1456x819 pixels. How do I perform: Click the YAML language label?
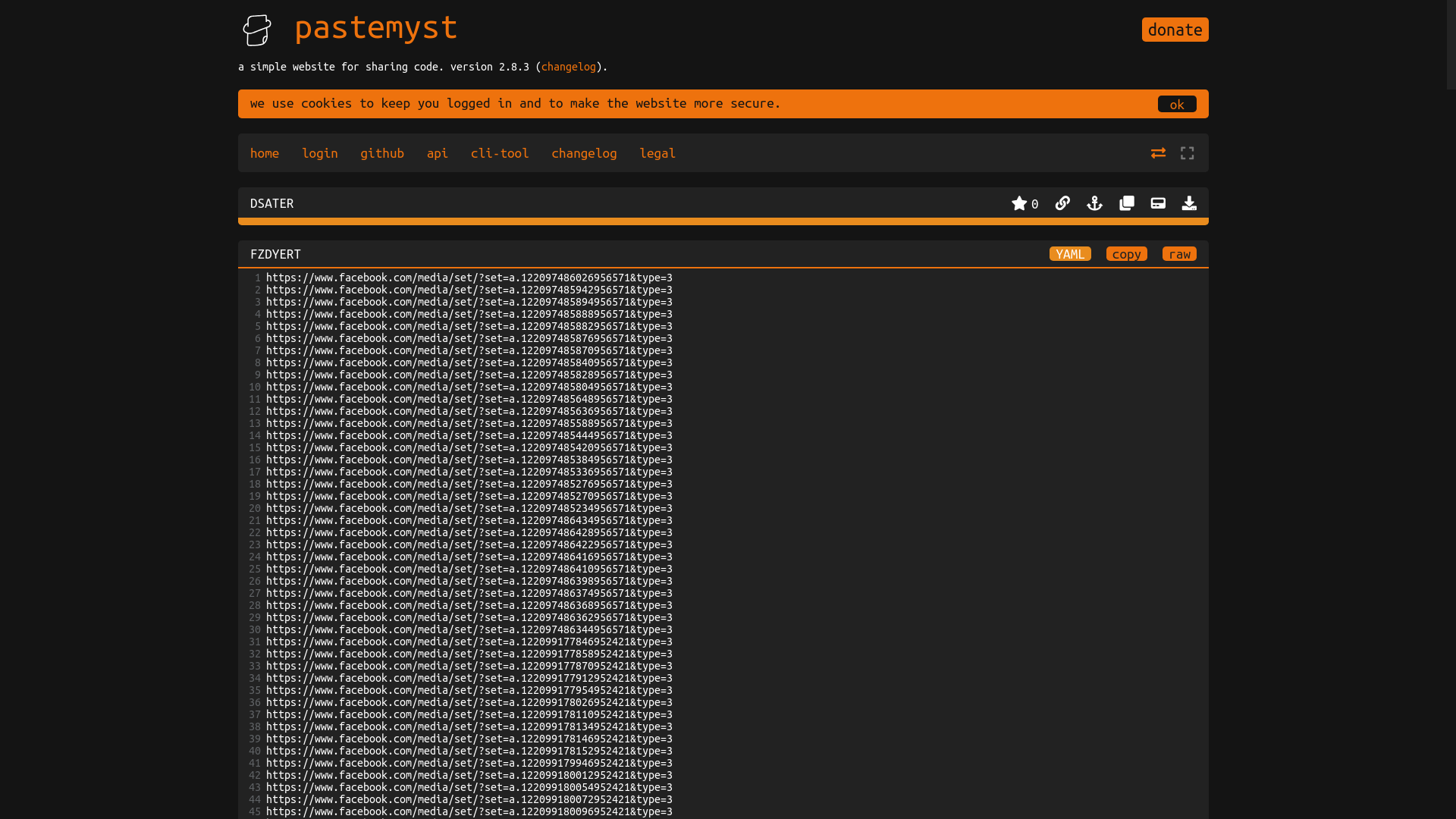coord(1070,254)
